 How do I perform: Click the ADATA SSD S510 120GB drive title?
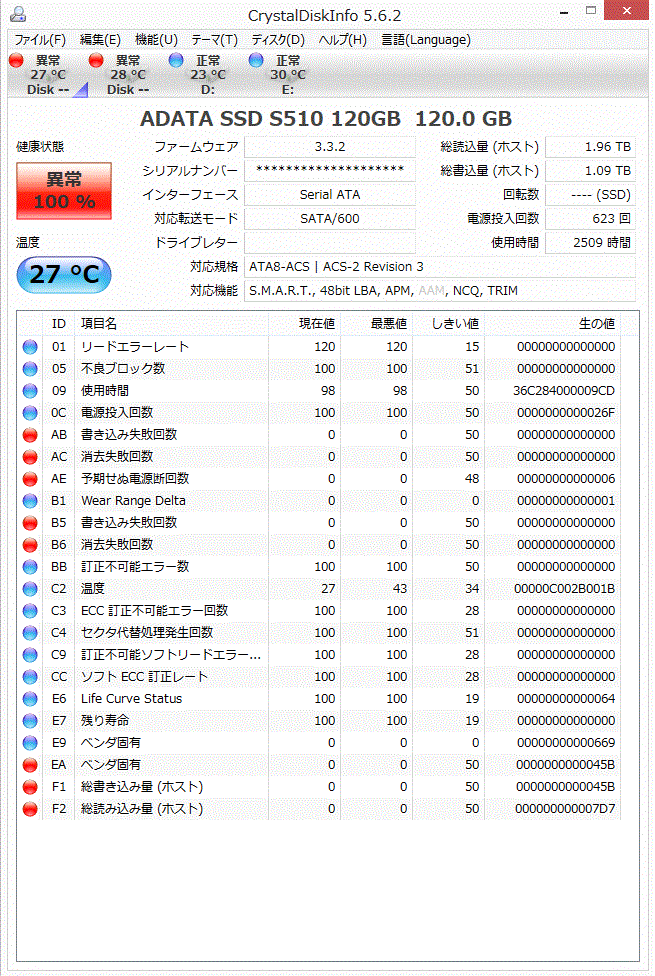click(x=326, y=119)
